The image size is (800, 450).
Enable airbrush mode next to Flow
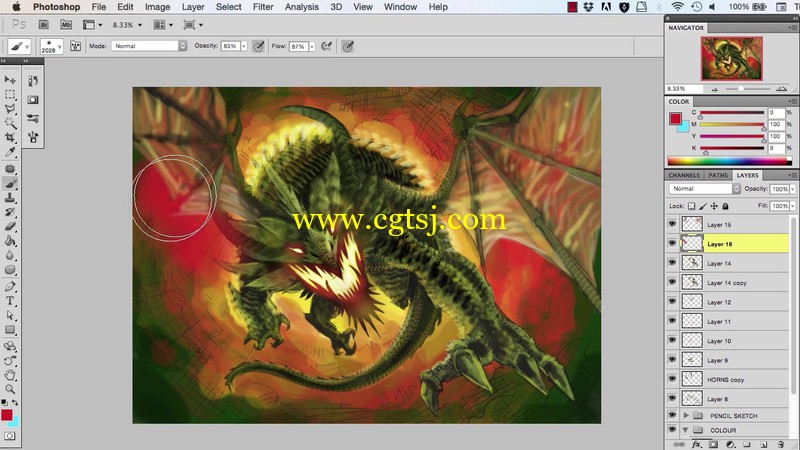coord(327,46)
